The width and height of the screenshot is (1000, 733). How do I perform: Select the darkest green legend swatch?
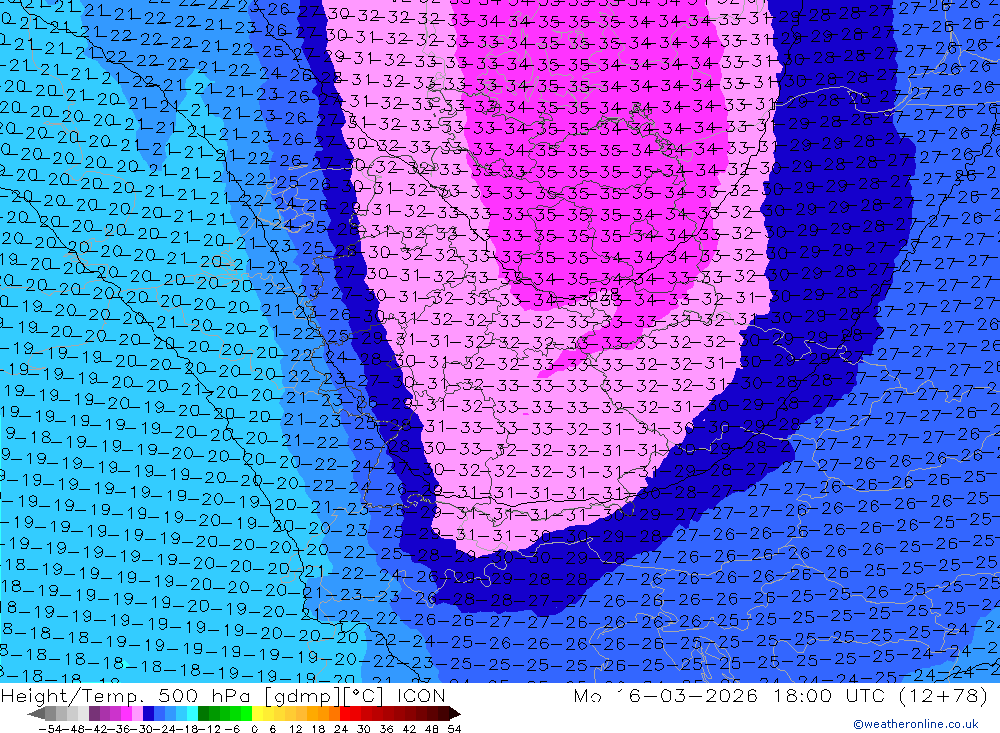(x=203, y=714)
